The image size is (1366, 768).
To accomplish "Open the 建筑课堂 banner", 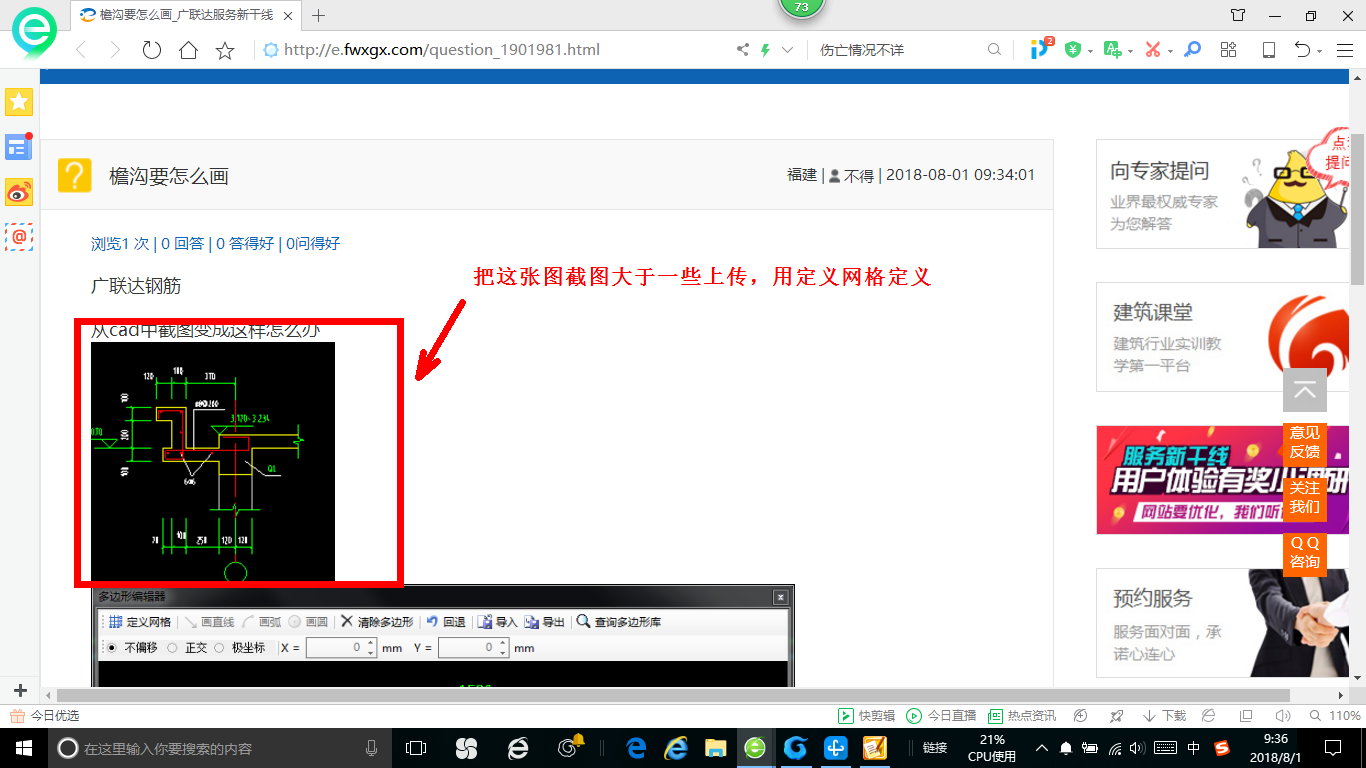I will pos(1223,336).
